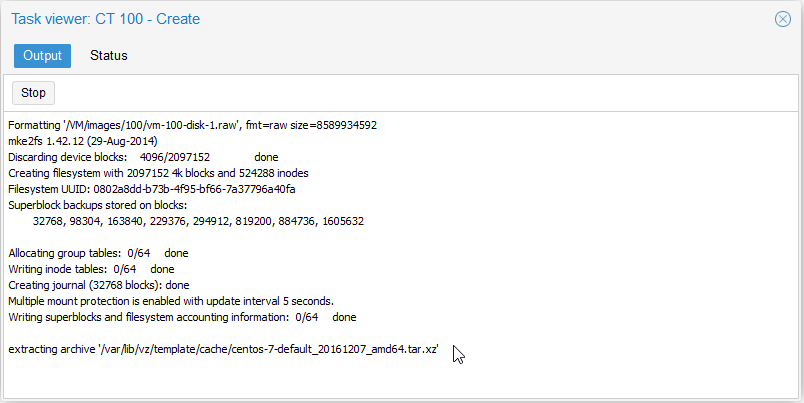This screenshot has width=804, height=403.
Task: Click the 'Task viewer: CT 100 - Create' title
Action: click(x=106, y=19)
